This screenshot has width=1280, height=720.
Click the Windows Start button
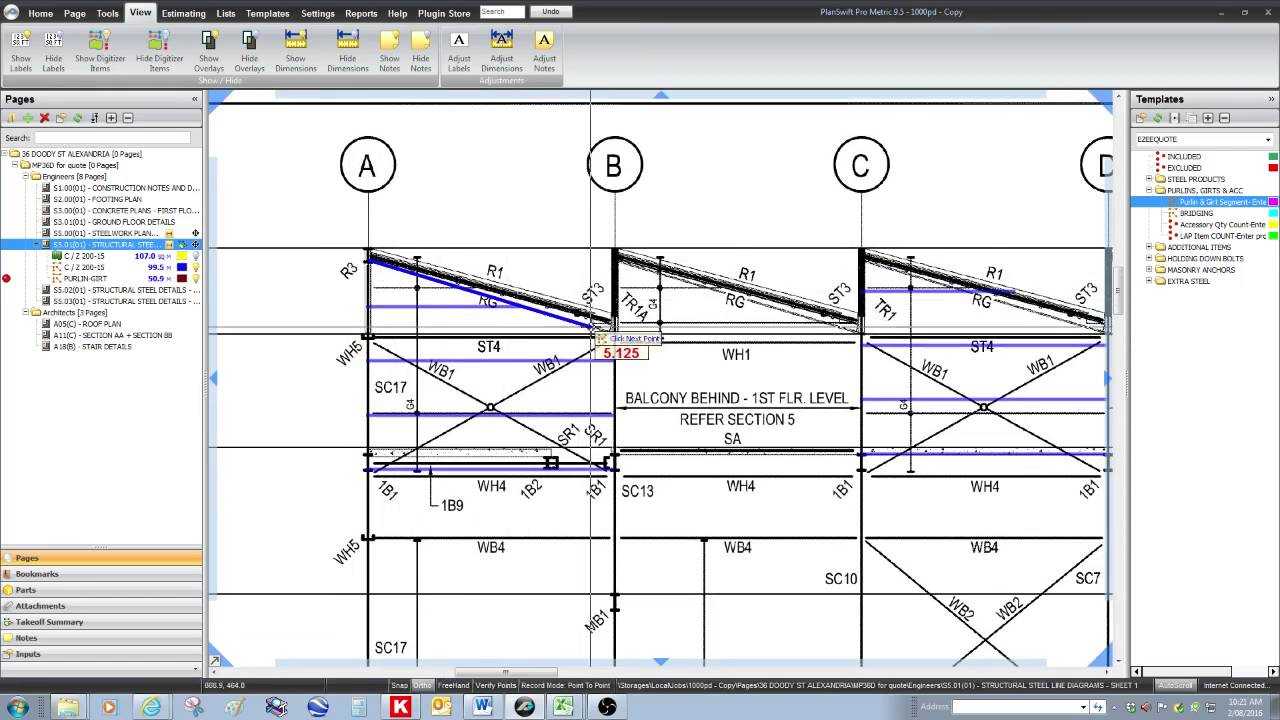(x=19, y=706)
